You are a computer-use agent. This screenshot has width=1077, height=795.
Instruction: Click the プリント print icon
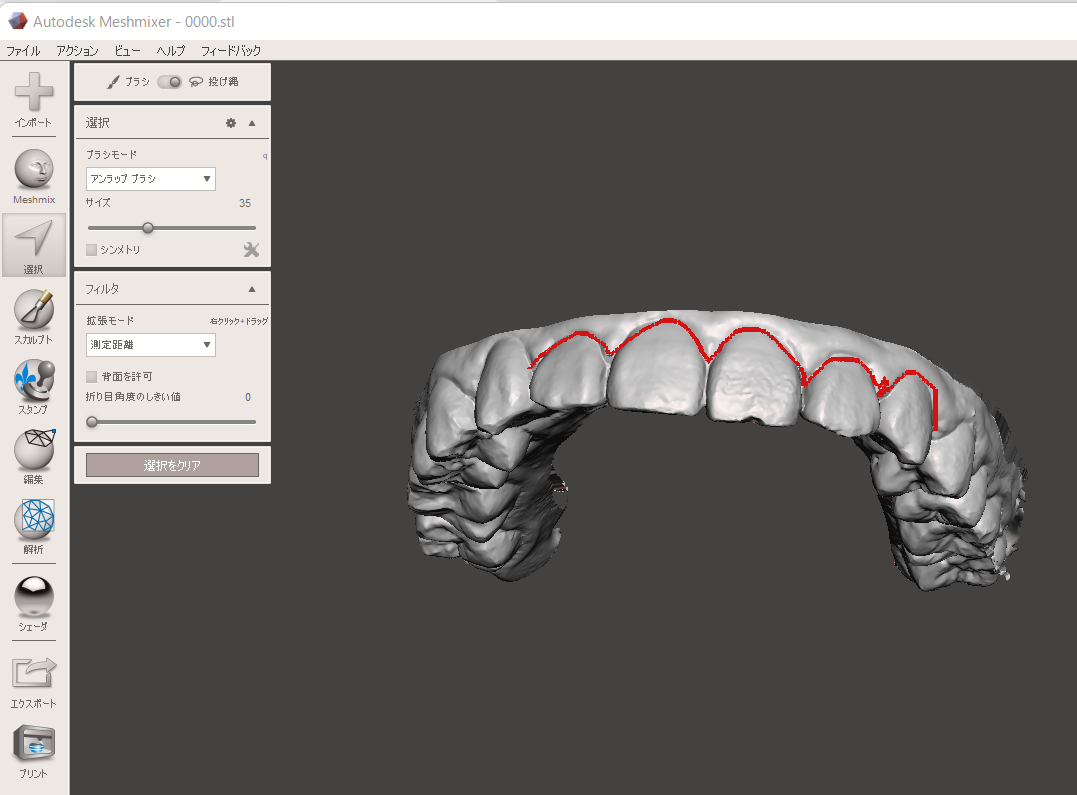34,743
